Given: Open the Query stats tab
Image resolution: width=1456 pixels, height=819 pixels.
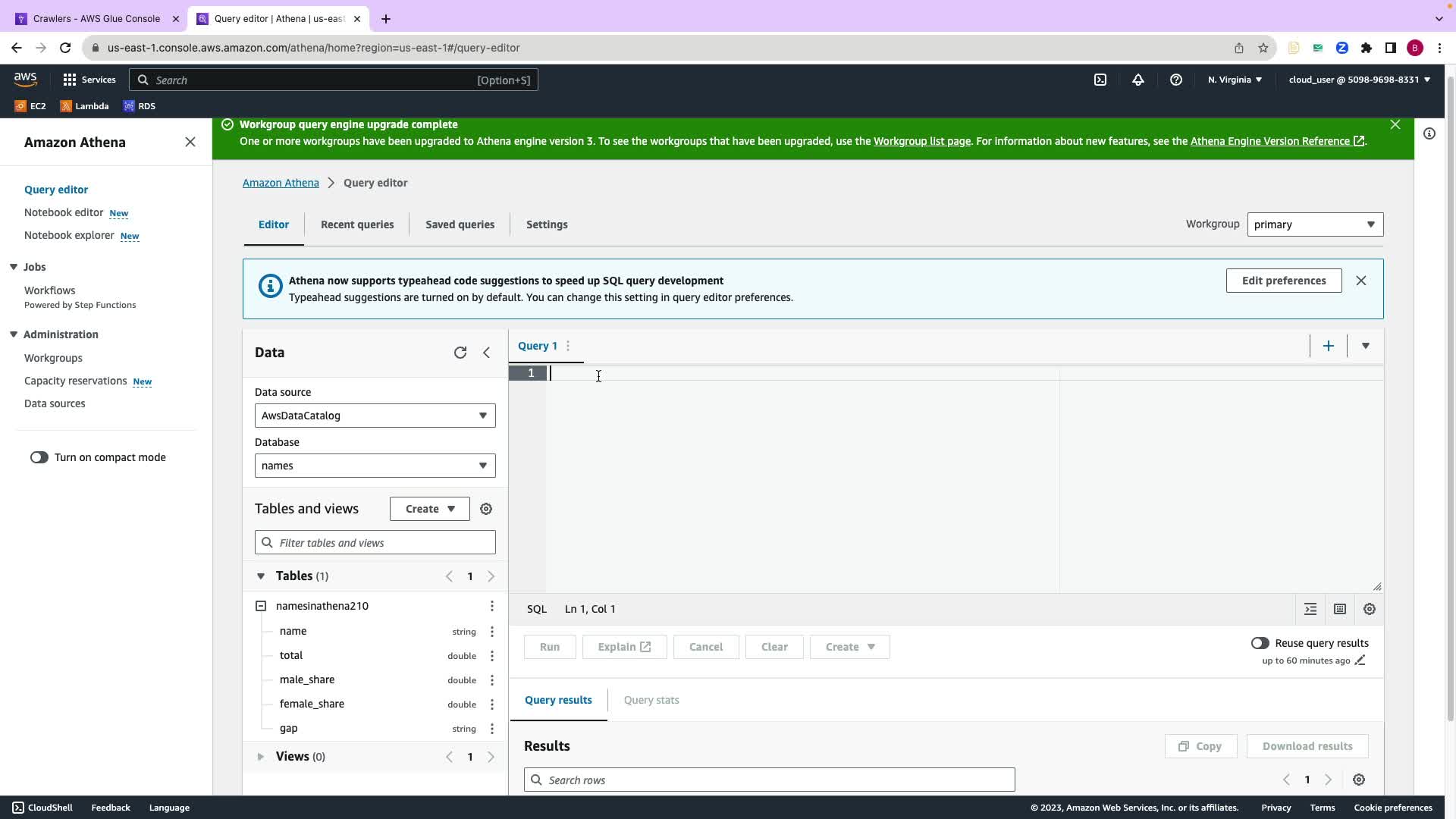Looking at the screenshot, I should tap(651, 700).
